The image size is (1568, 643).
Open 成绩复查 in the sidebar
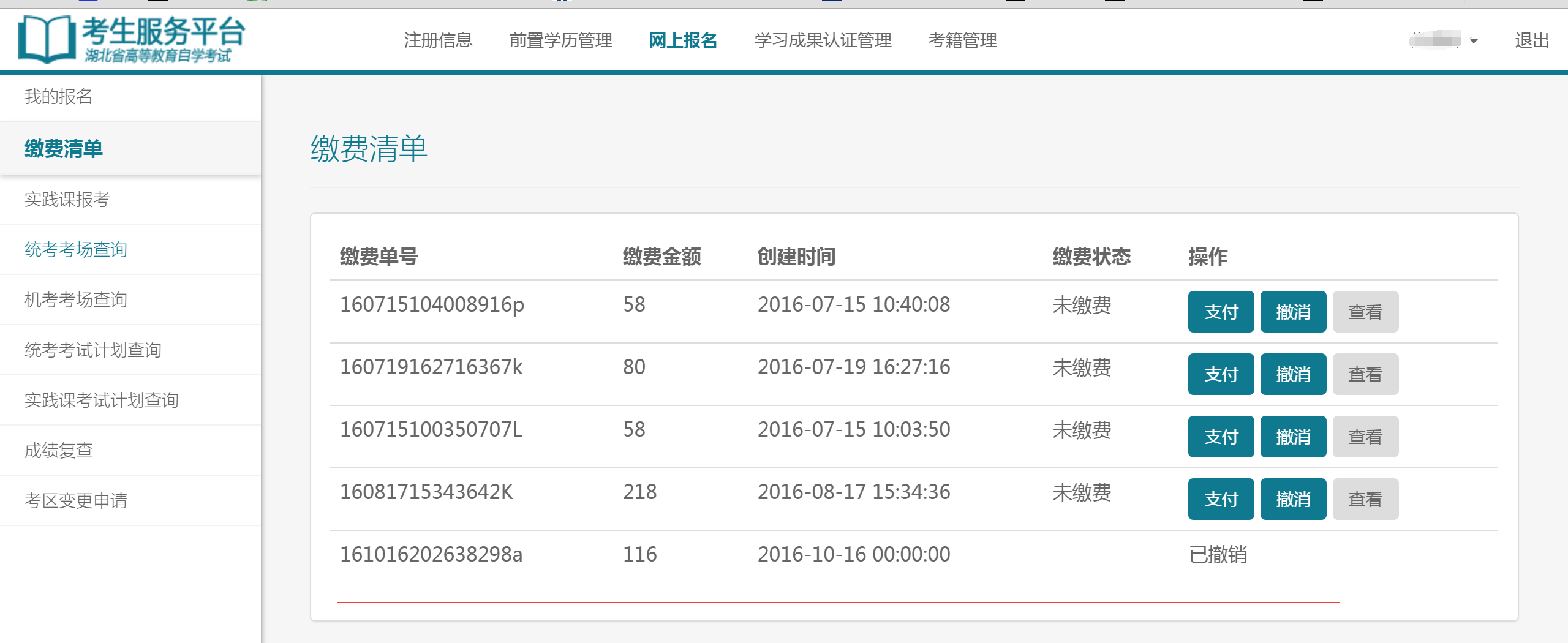(x=59, y=451)
